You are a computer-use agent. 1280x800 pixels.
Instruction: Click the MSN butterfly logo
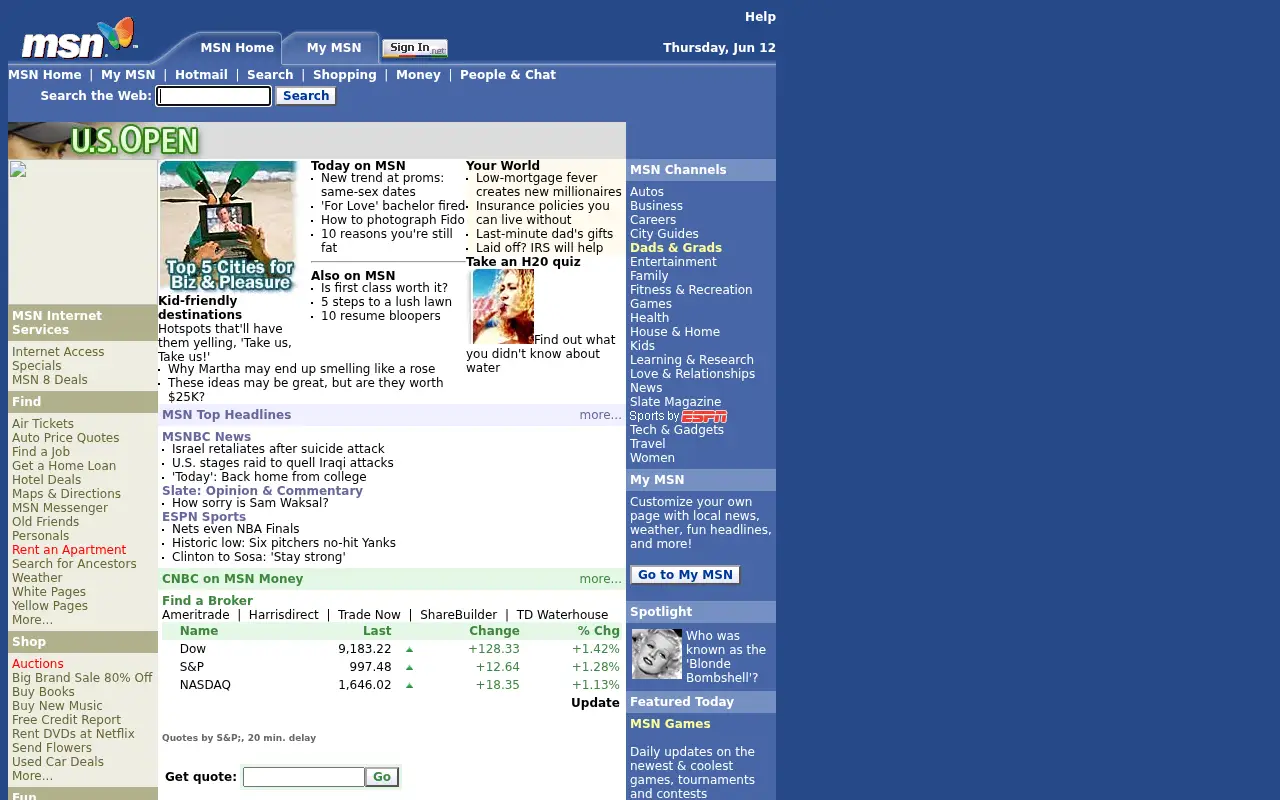pyautogui.click(x=79, y=38)
